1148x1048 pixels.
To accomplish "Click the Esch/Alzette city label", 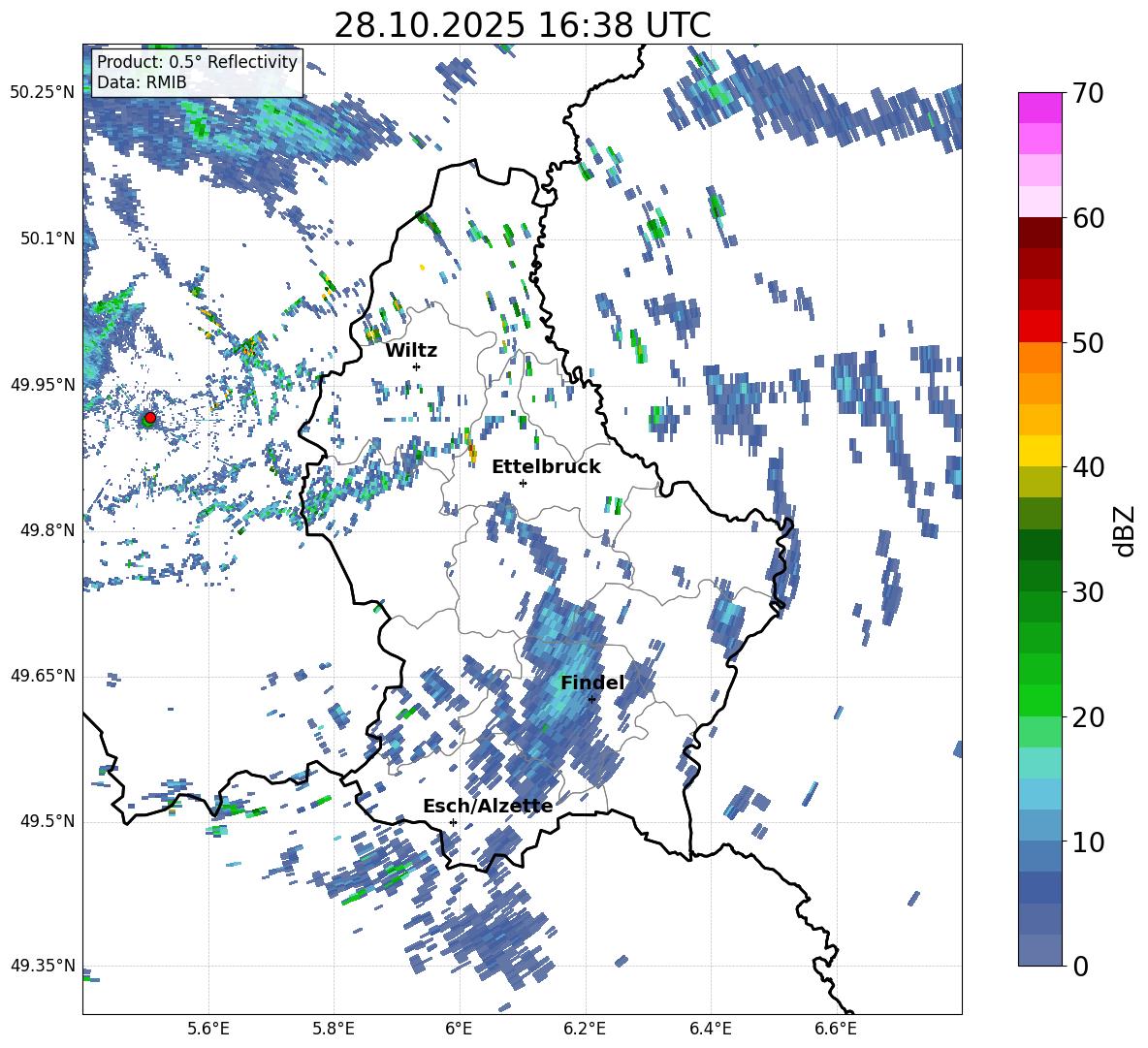I will (x=488, y=807).
